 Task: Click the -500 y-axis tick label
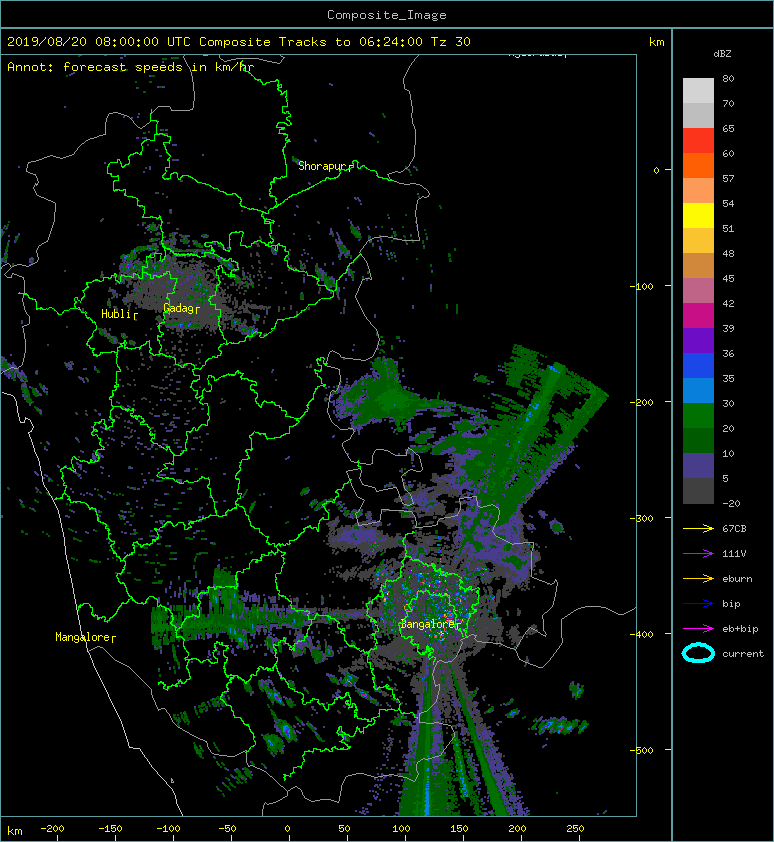tap(641, 750)
